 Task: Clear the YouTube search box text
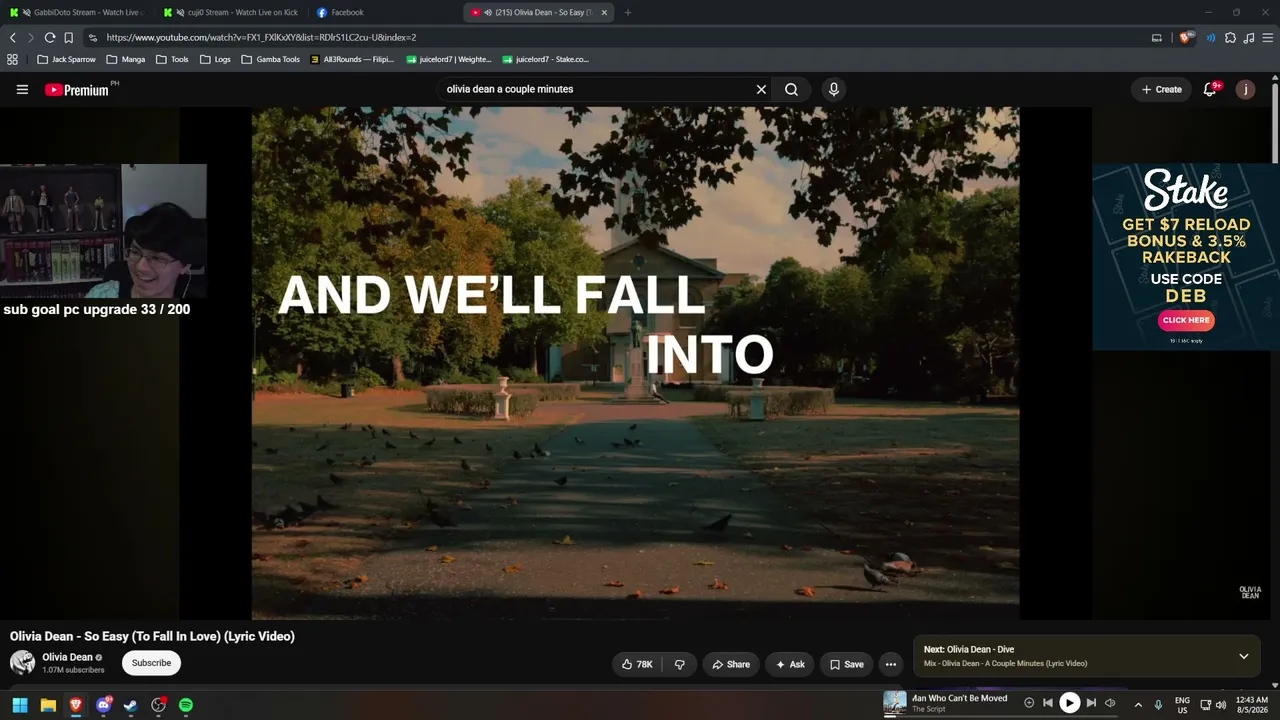(761, 89)
